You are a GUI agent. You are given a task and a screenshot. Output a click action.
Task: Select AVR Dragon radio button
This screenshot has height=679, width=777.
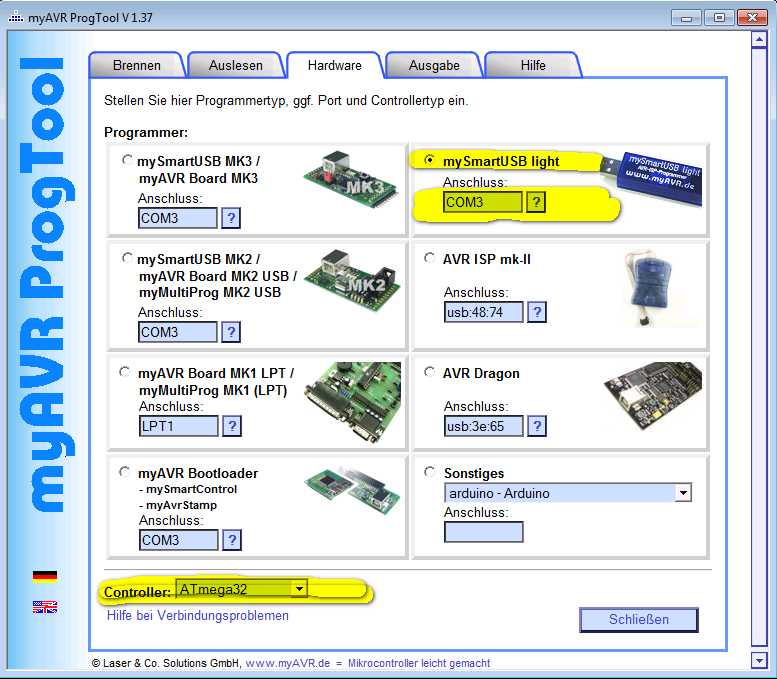(x=430, y=372)
